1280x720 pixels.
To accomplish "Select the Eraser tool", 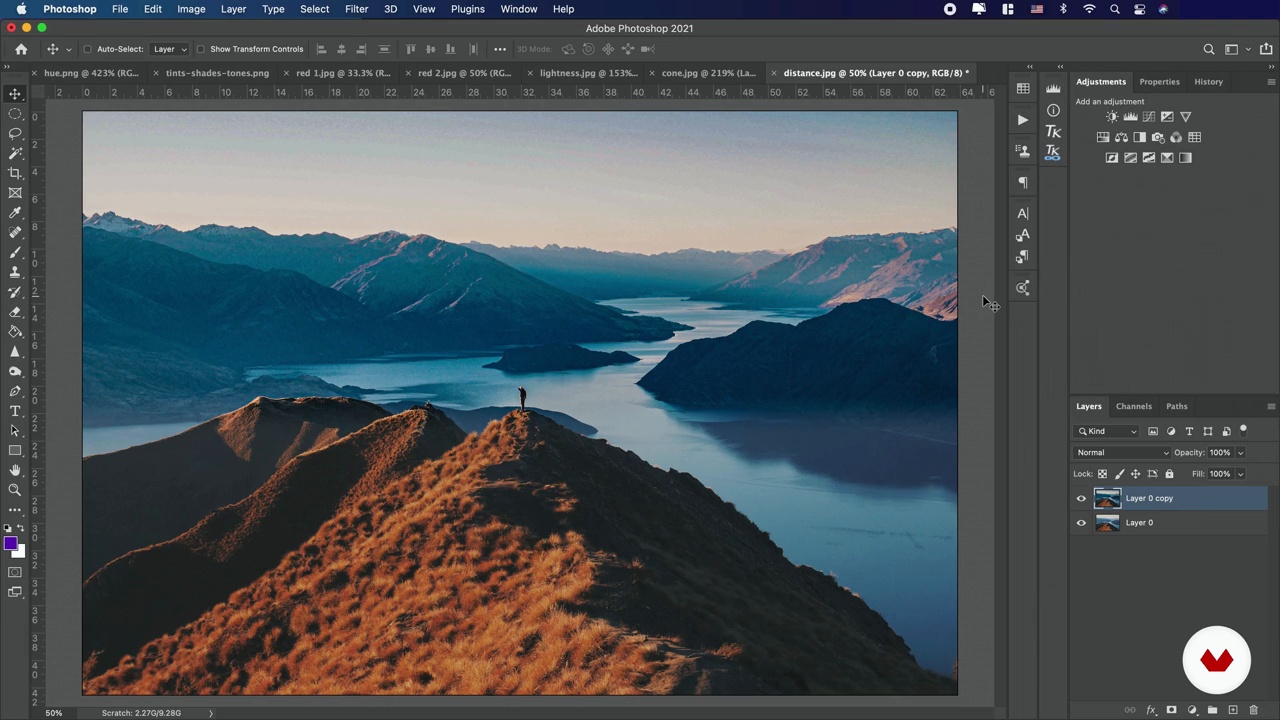I will click(15, 311).
